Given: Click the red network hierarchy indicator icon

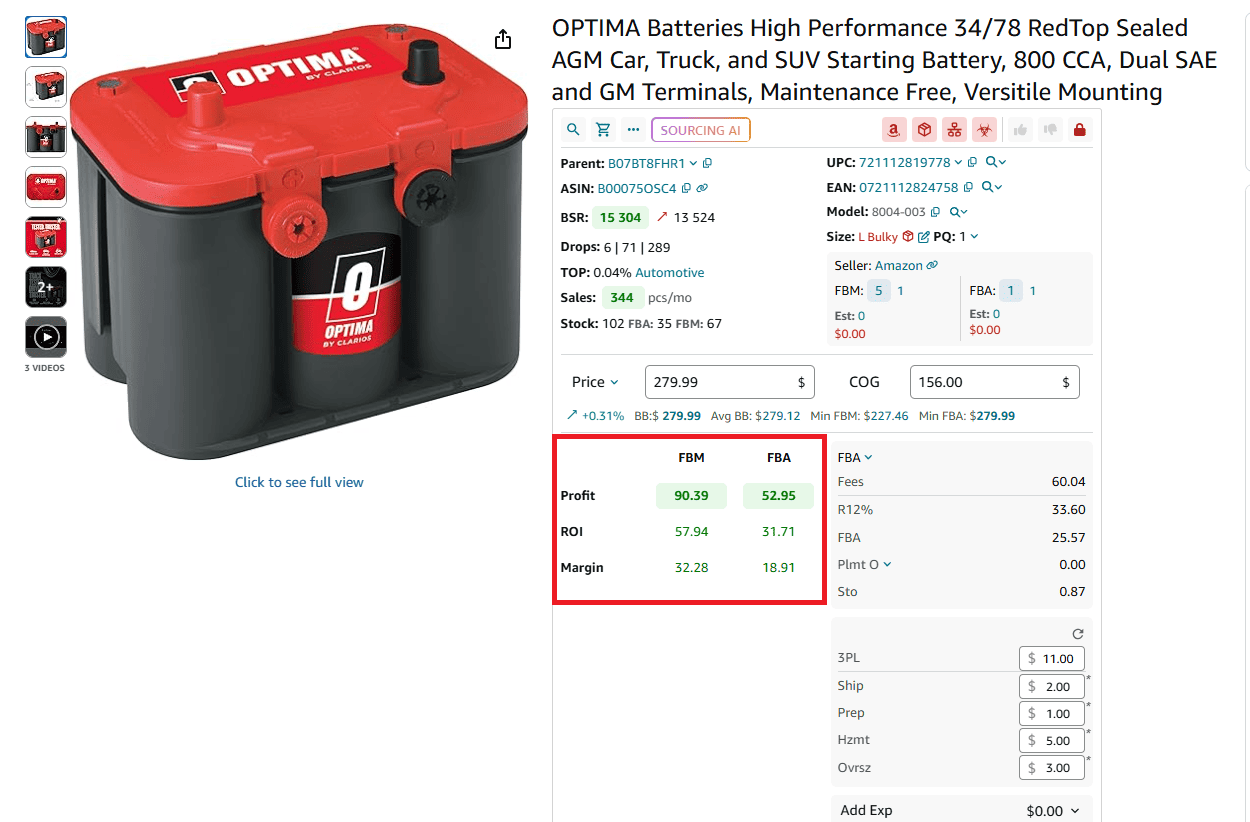Looking at the screenshot, I should click(955, 130).
